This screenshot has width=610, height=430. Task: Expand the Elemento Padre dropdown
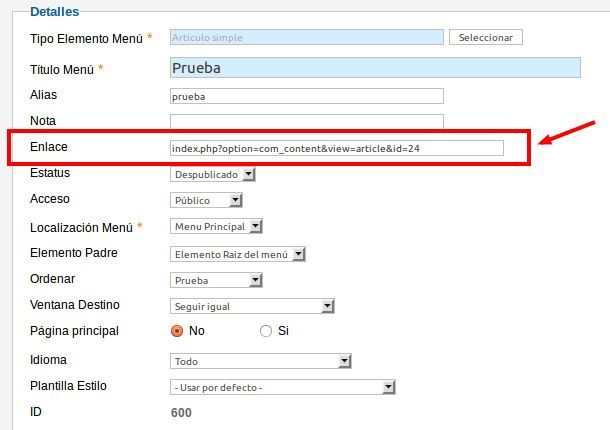[238, 254]
